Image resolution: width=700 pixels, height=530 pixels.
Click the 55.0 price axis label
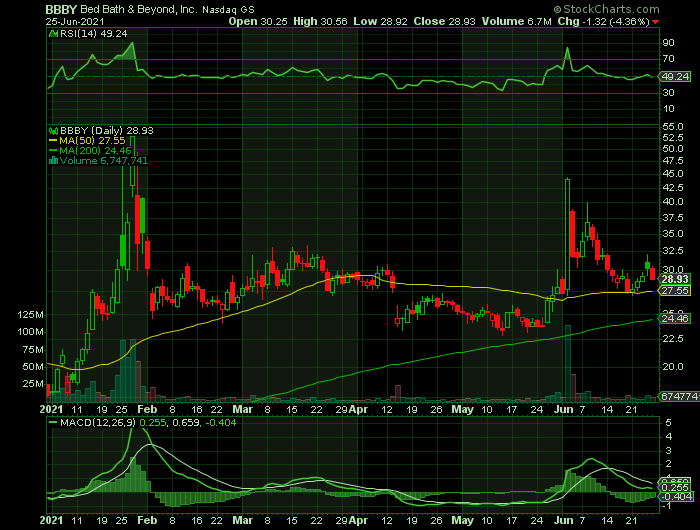(x=673, y=127)
